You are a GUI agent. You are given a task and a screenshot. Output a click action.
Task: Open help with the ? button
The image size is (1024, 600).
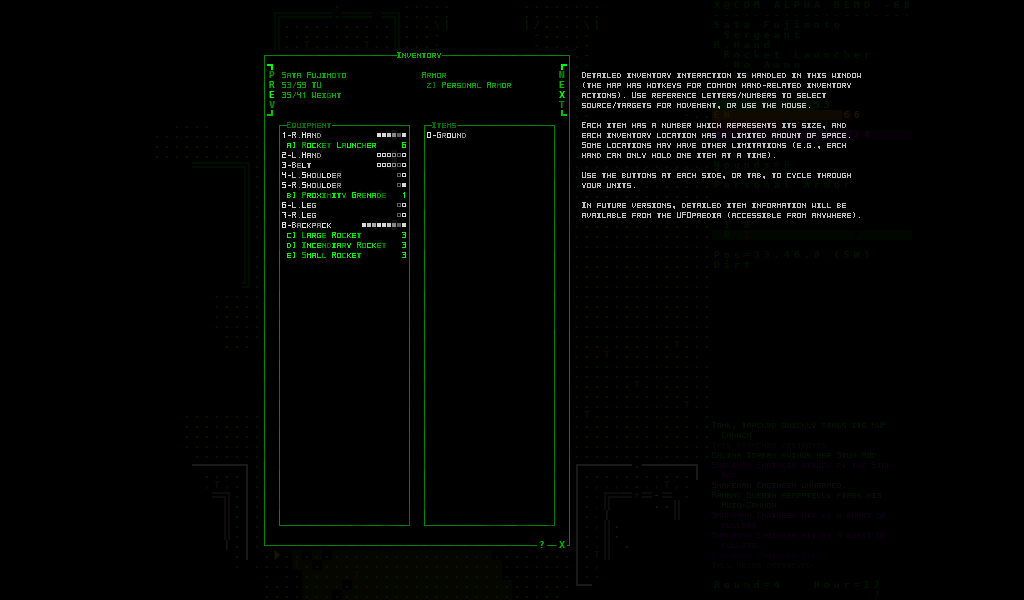[541, 545]
